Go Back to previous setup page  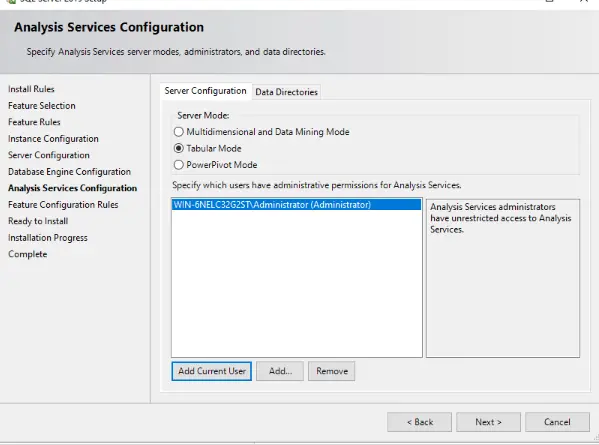[x=419, y=422]
